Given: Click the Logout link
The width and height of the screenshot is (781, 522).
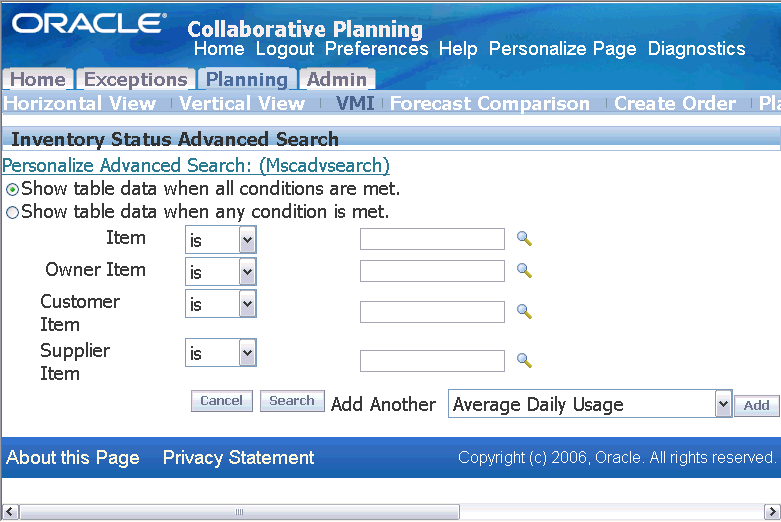Looking at the screenshot, I should (x=285, y=49).
